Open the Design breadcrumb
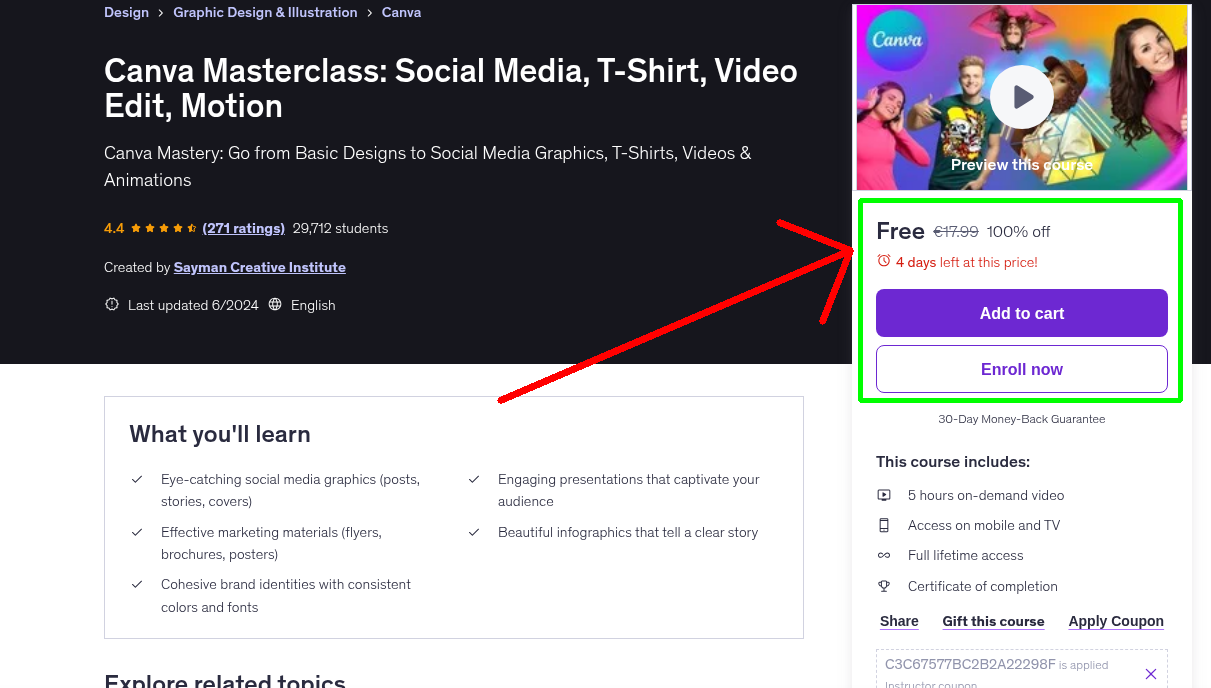This screenshot has width=1211, height=688. (126, 12)
